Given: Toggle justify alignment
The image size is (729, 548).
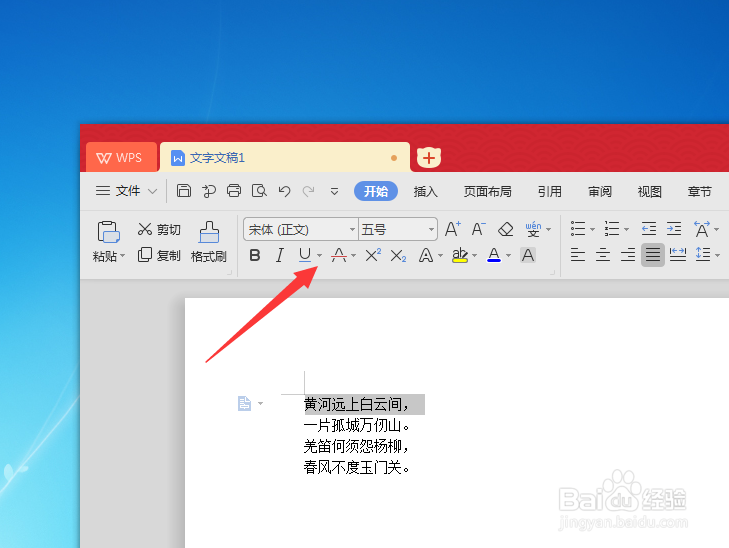Looking at the screenshot, I should point(653,255).
